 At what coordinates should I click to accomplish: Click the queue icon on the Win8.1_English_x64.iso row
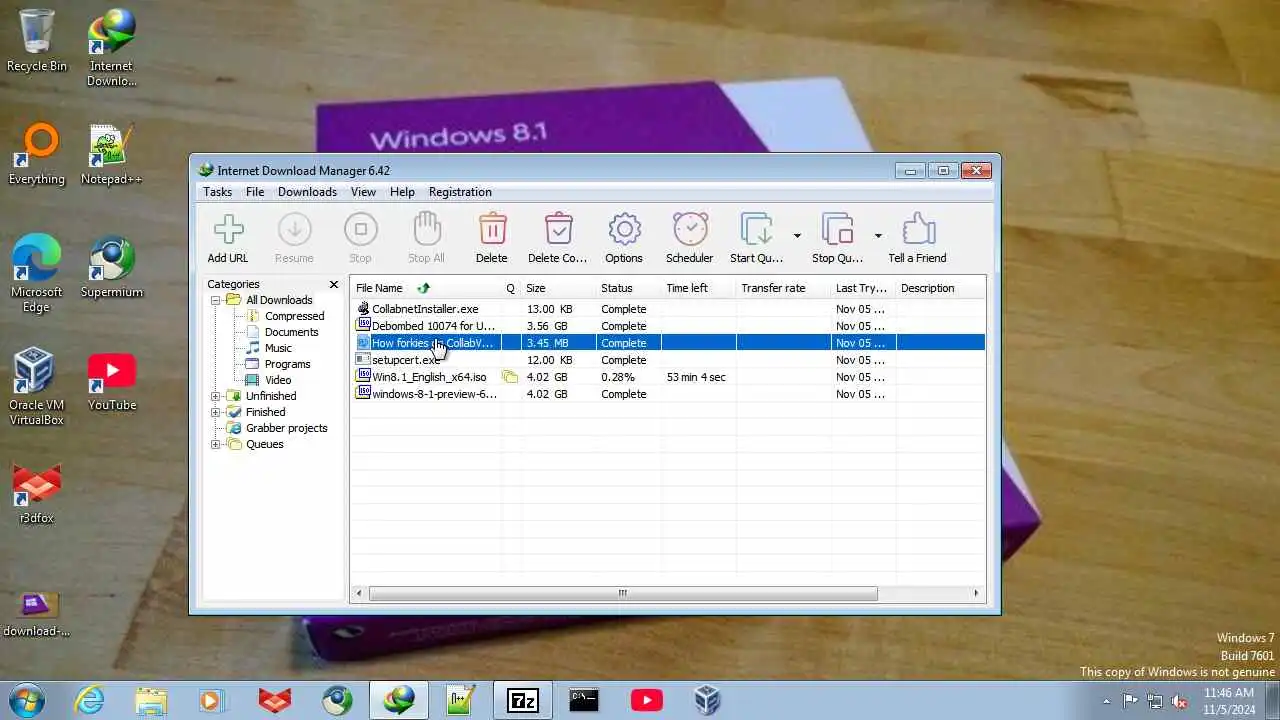(x=510, y=377)
